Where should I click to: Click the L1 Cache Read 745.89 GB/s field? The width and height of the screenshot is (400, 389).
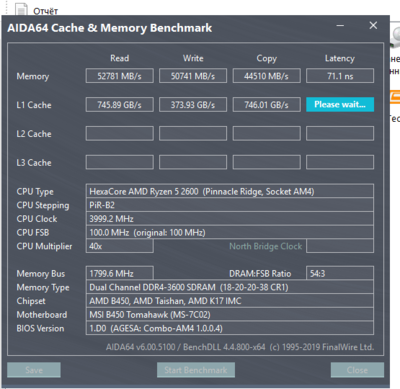(119, 105)
